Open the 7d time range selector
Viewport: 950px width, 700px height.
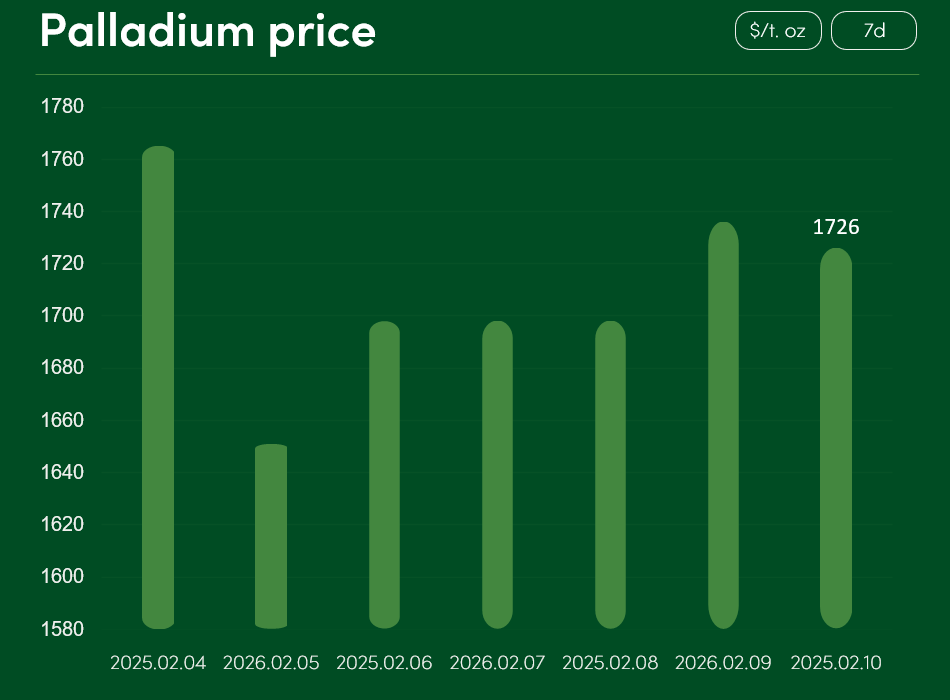pos(873,31)
